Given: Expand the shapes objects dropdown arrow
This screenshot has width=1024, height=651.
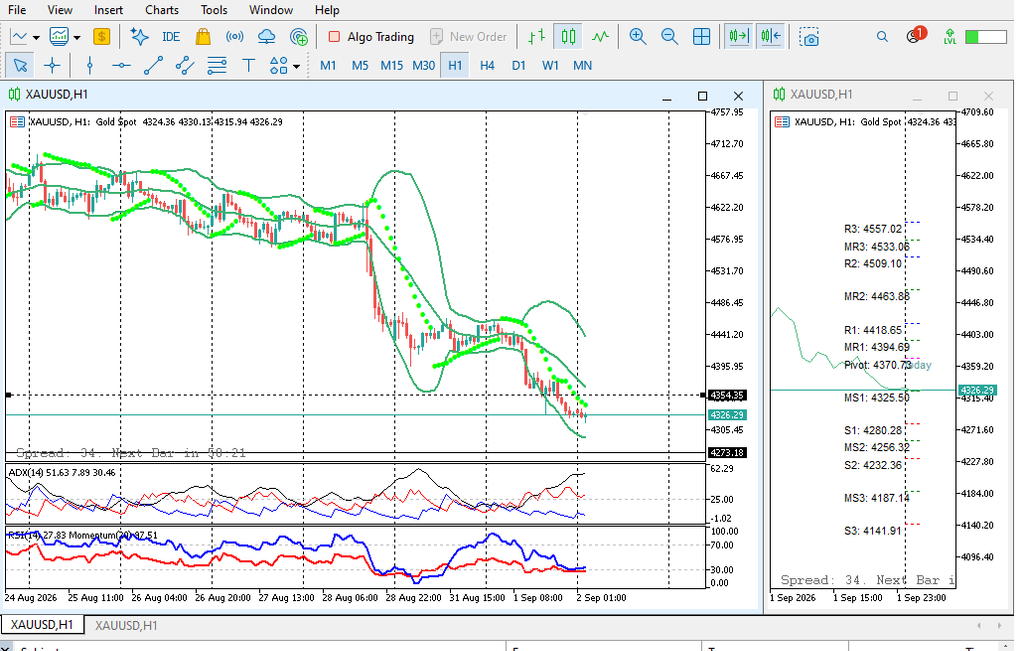Looking at the screenshot, I should click(x=296, y=66).
